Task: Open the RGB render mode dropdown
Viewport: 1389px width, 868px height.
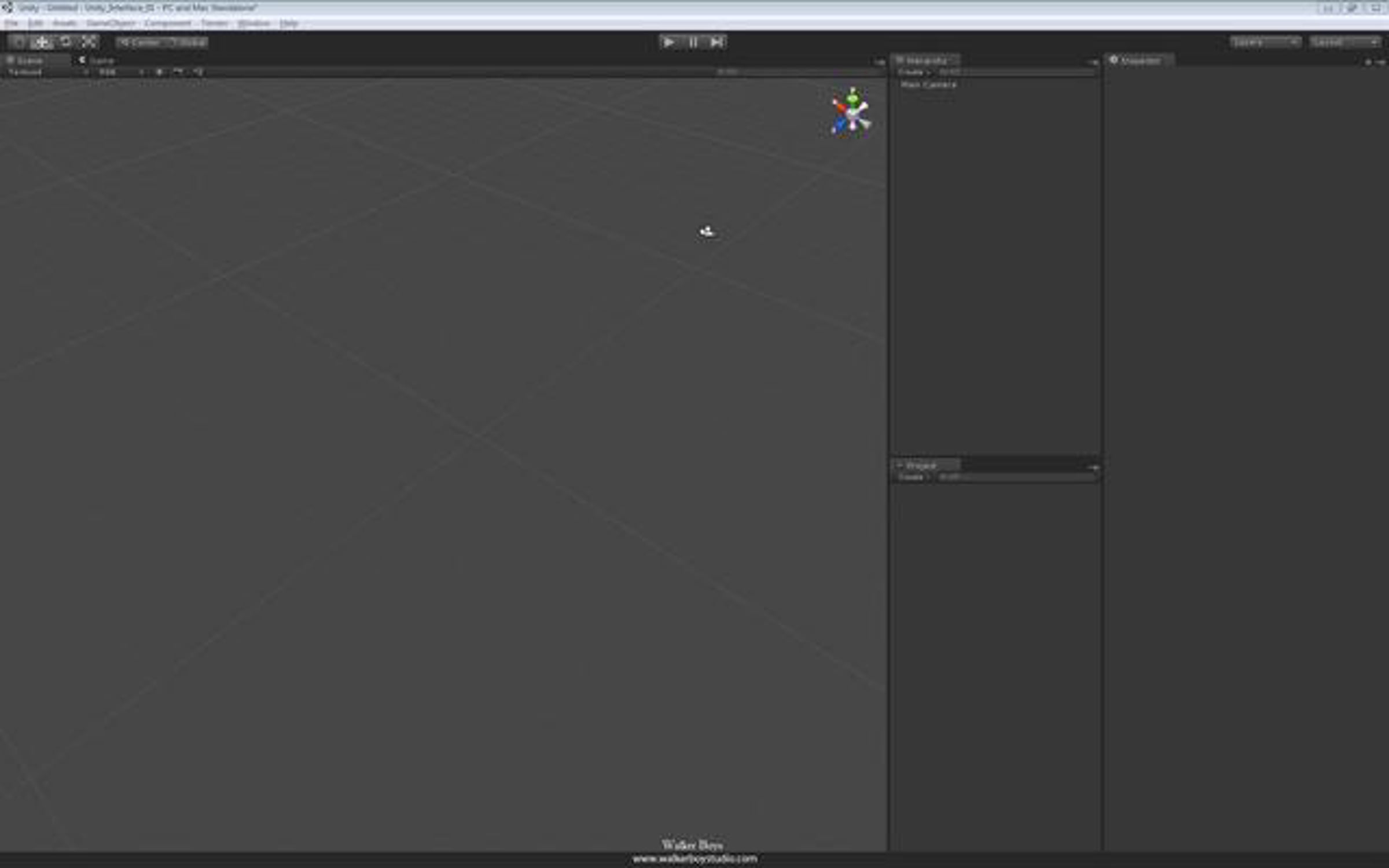Action: [x=121, y=72]
